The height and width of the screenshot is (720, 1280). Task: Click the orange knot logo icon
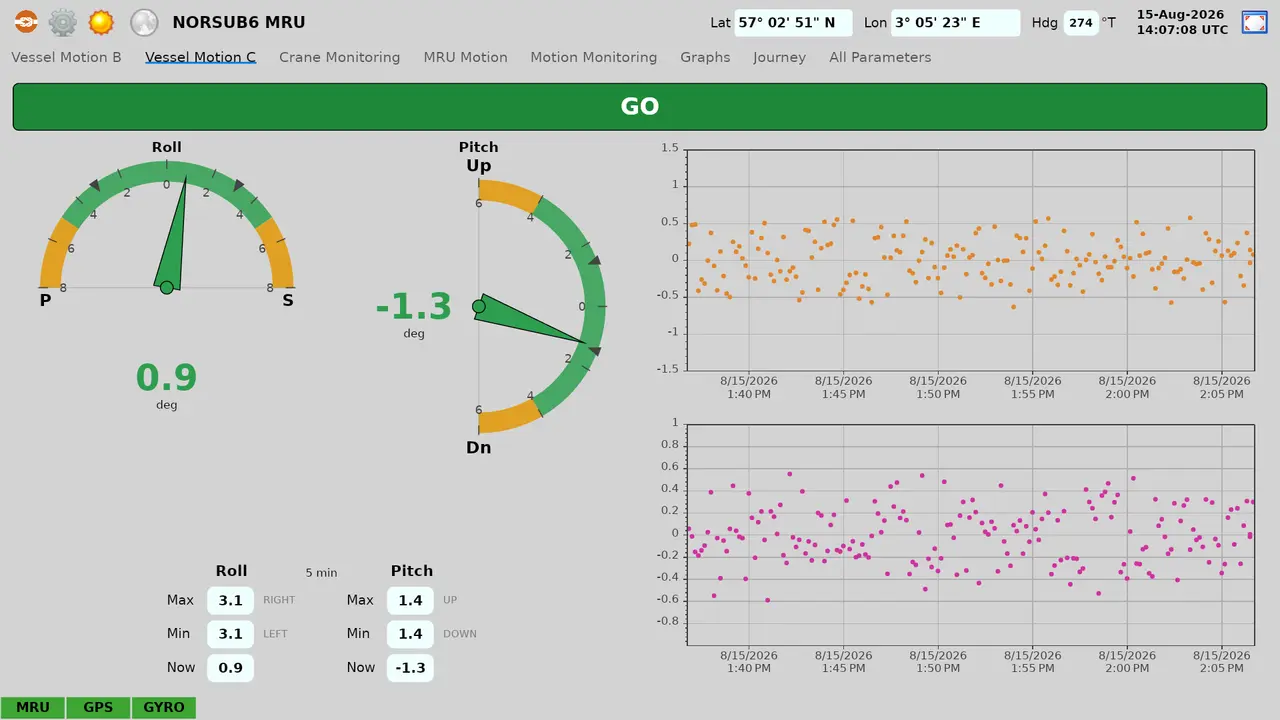click(25, 22)
